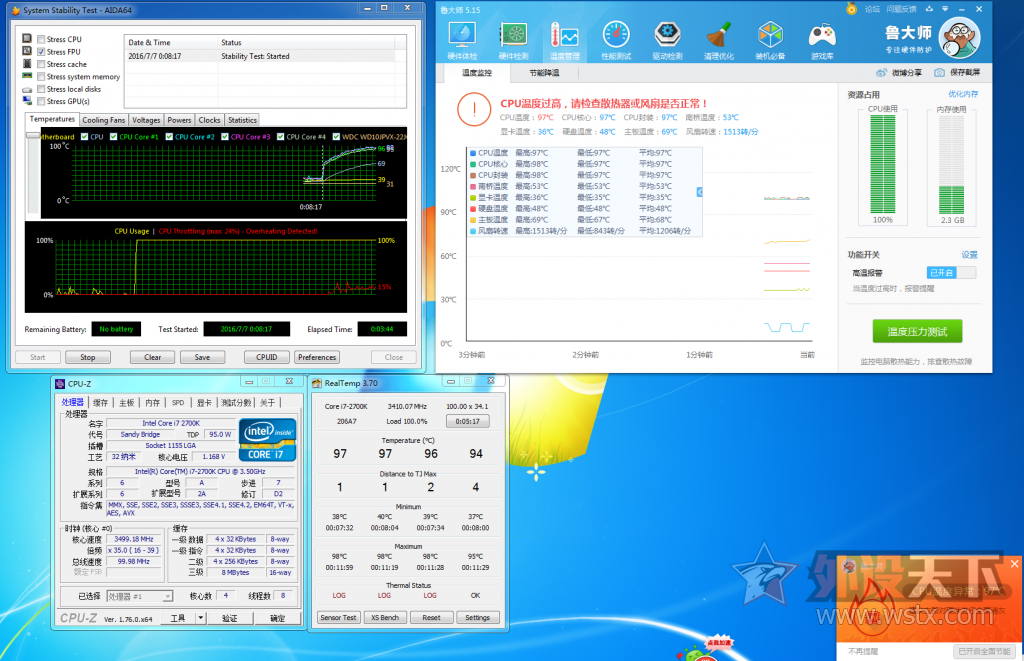Enable Stress cache checkbox
Screen dimensions: 1024x661
click(41, 64)
